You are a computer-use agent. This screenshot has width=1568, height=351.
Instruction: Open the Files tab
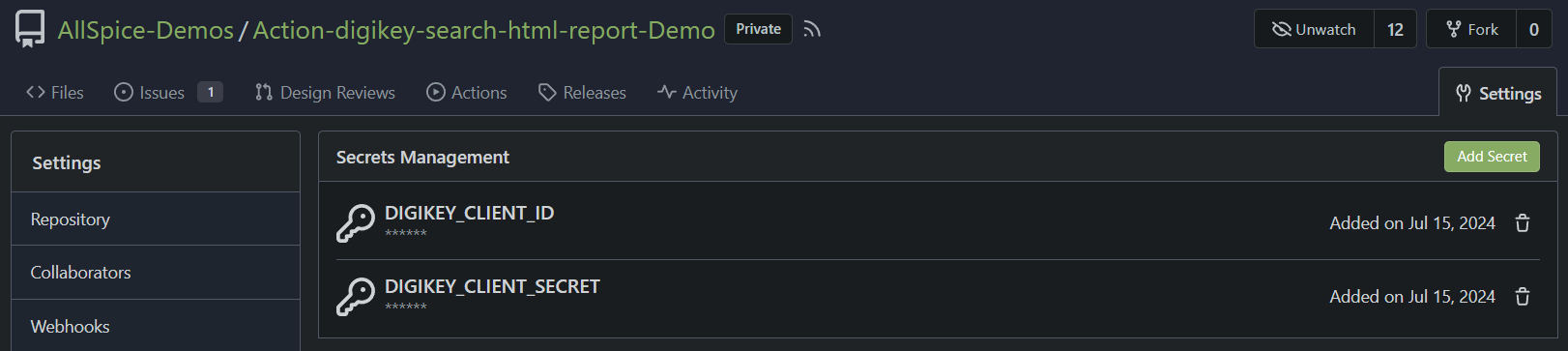55,93
